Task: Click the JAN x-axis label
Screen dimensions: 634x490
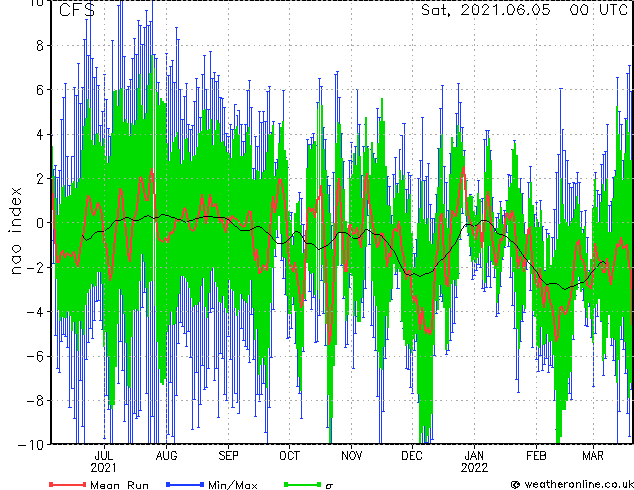Action: pos(474,456)
